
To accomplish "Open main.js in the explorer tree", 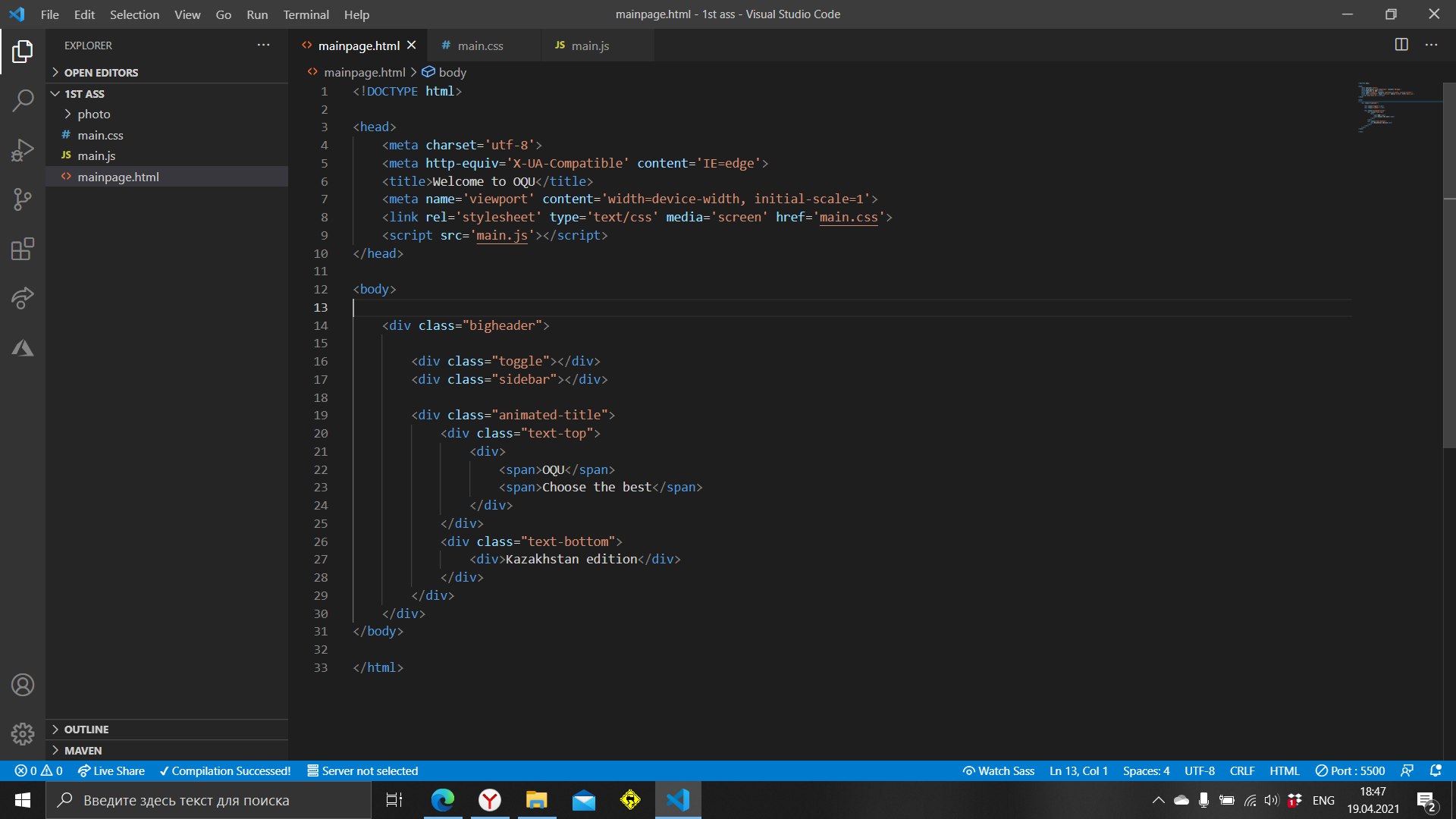I will [167, 155].
